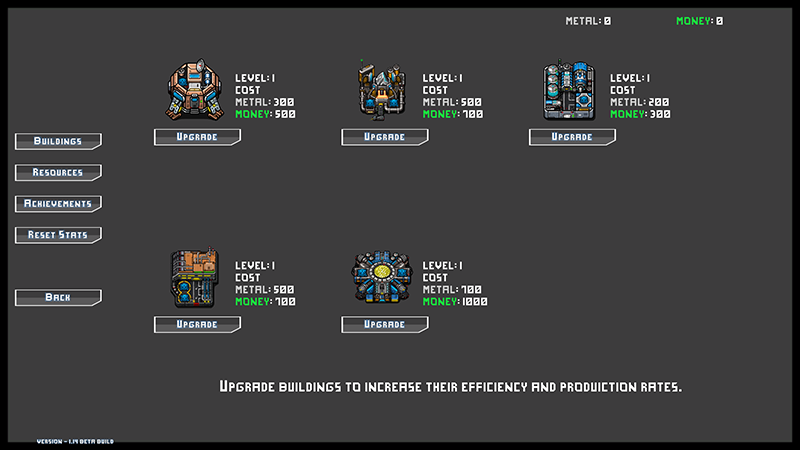800x450 pixels.
Task: Open the Achievements menu
Action: [58, 204]
